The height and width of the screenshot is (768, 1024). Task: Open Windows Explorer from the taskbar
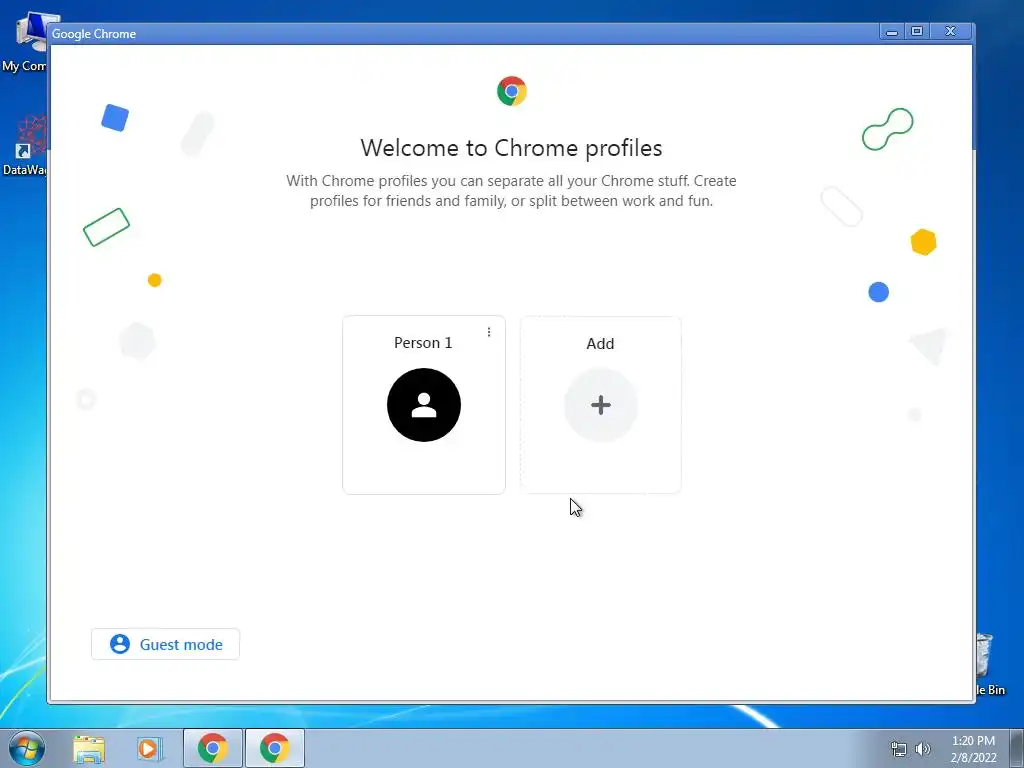coord(89,748)
